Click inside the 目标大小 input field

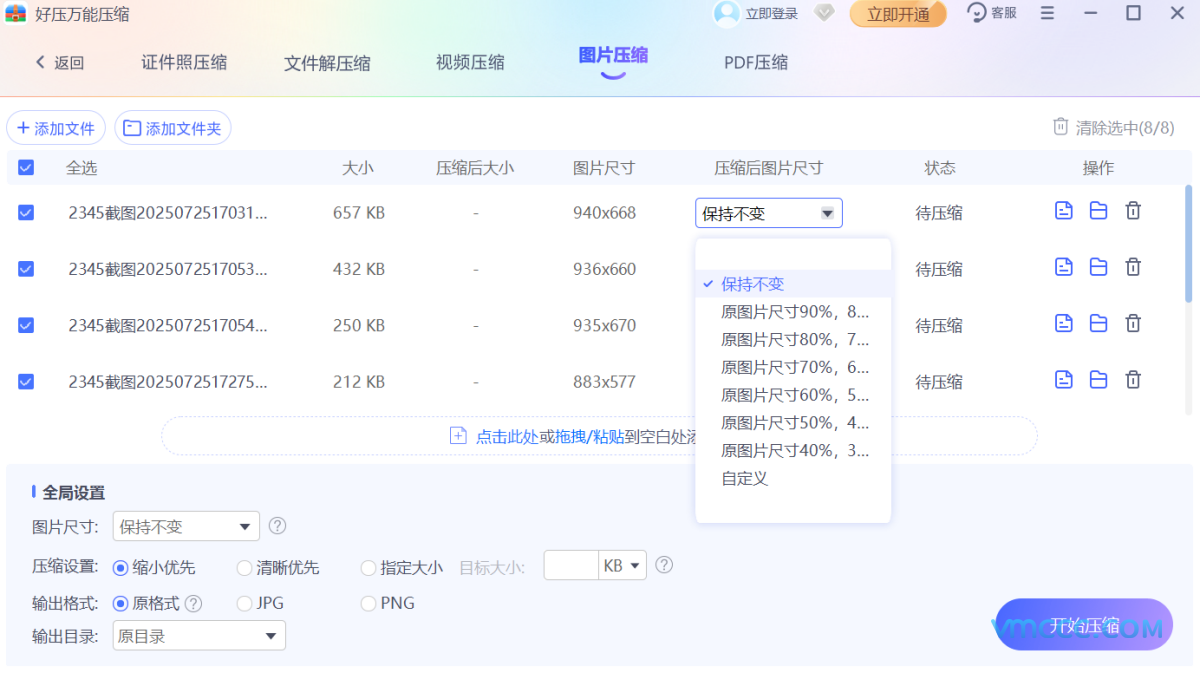coord(570,565)
